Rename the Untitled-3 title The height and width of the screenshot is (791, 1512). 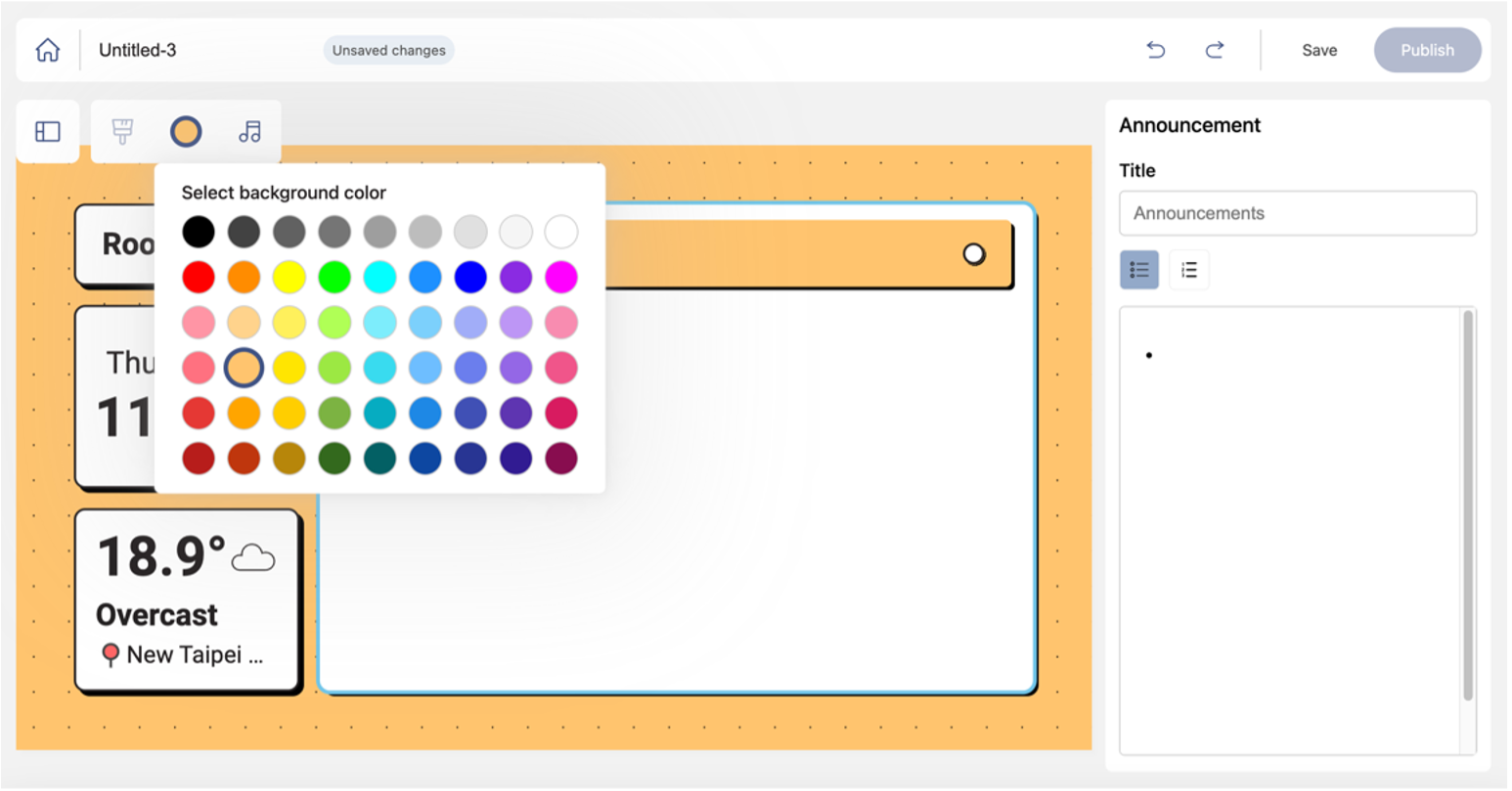138,50
